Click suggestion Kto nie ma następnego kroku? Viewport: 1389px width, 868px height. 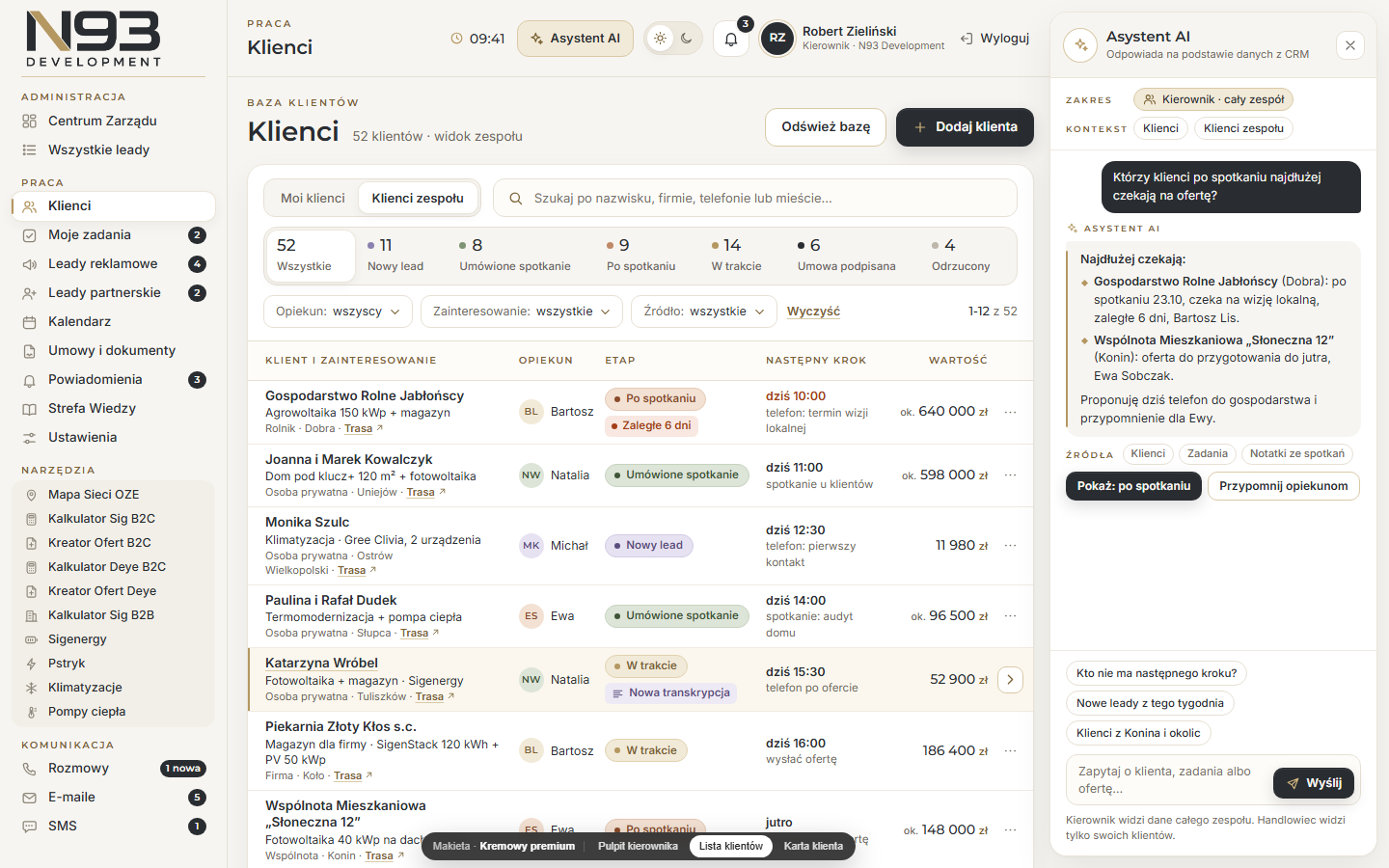(1157, 673)
